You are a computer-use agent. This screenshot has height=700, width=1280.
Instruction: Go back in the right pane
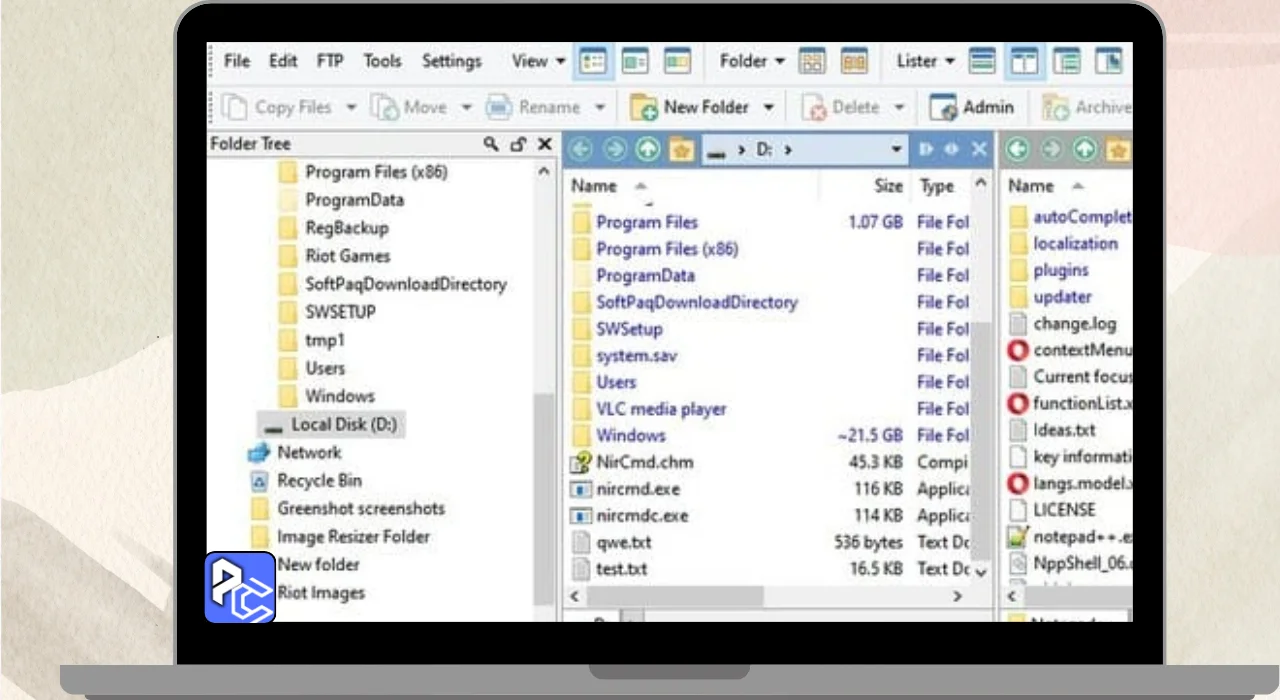pos(1017,150)
